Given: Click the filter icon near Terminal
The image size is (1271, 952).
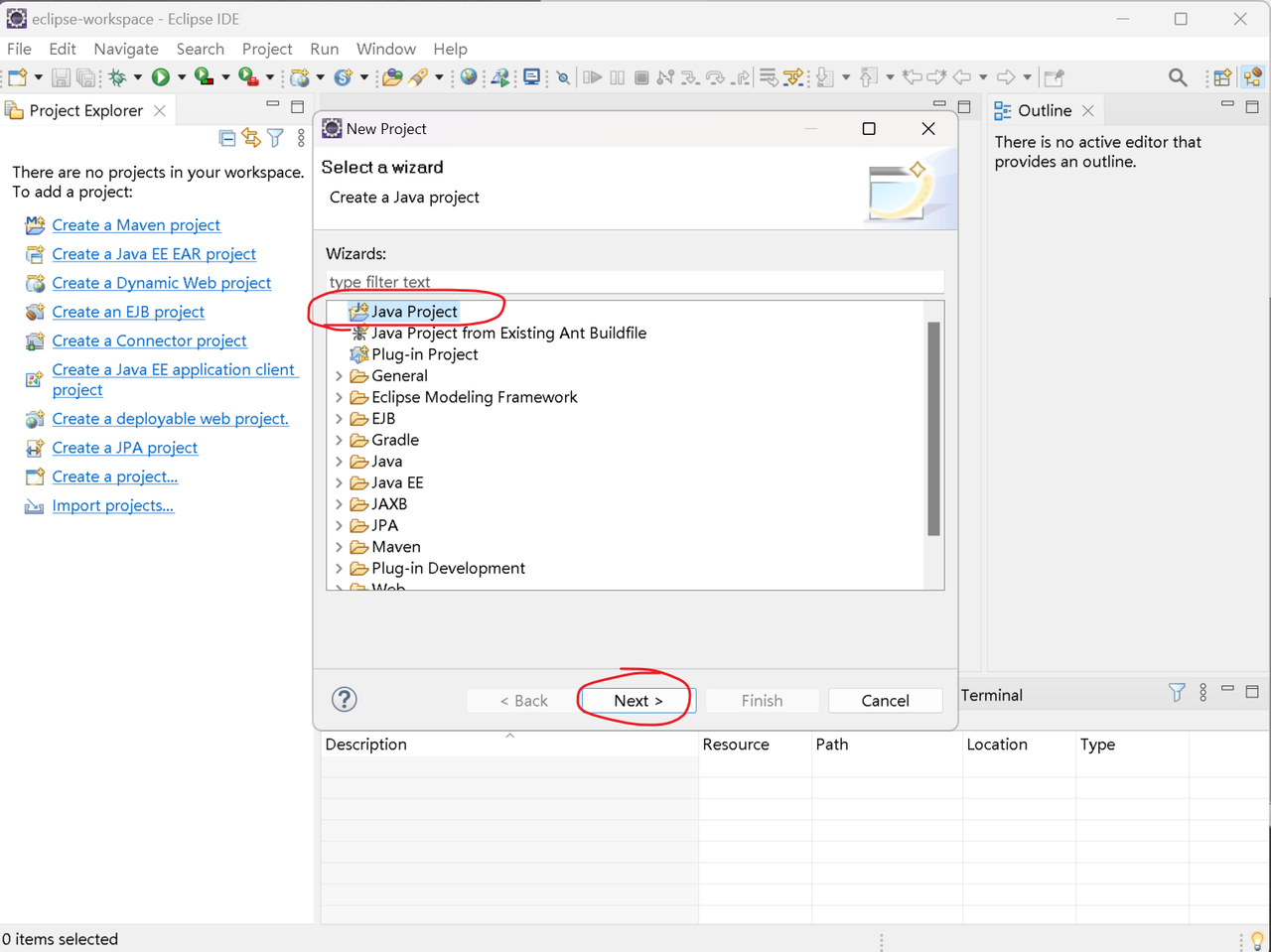Looking at the screenshot, I should 1177,693.
